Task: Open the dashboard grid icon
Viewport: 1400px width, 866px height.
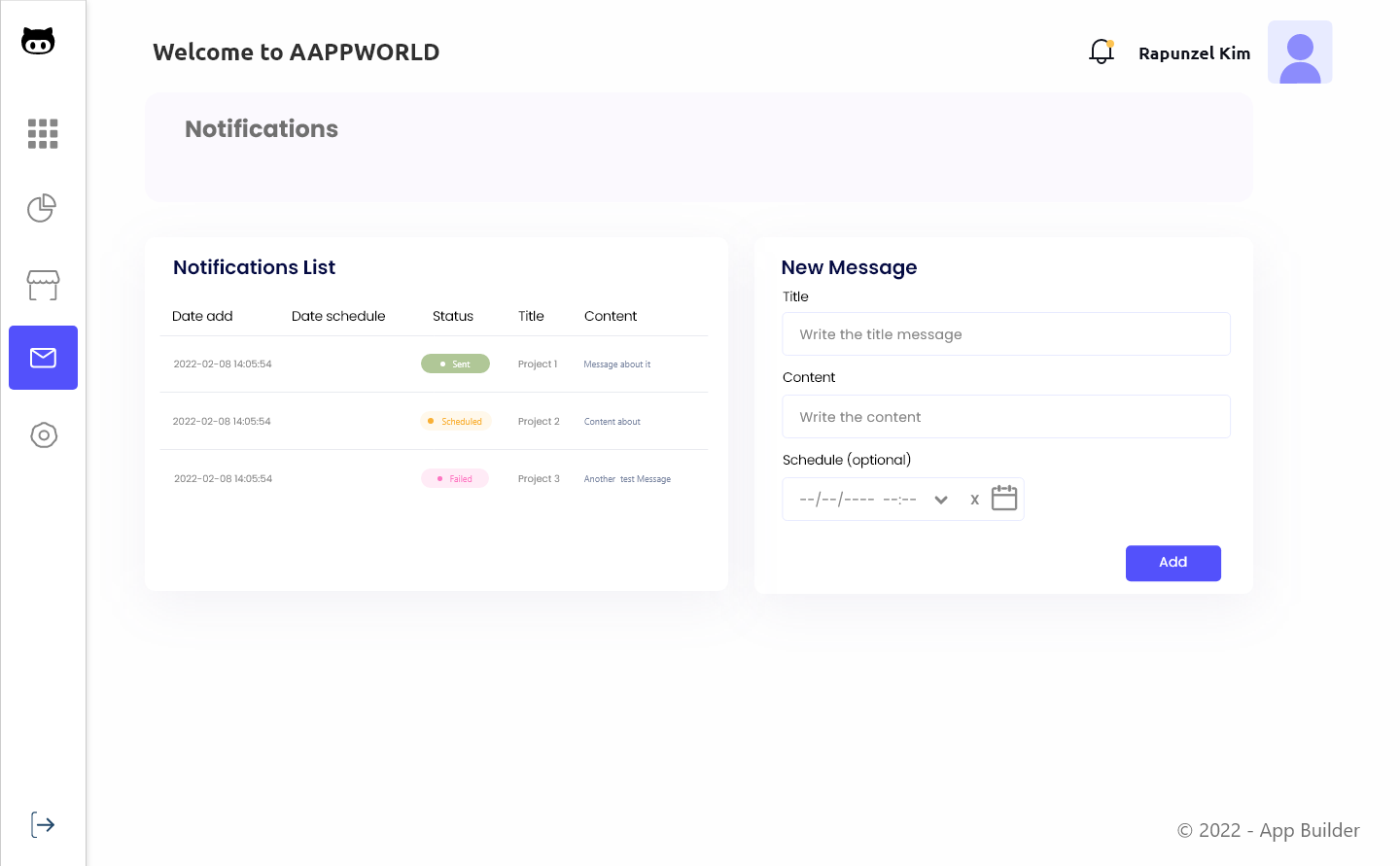Action: click(x=43, y=133)
